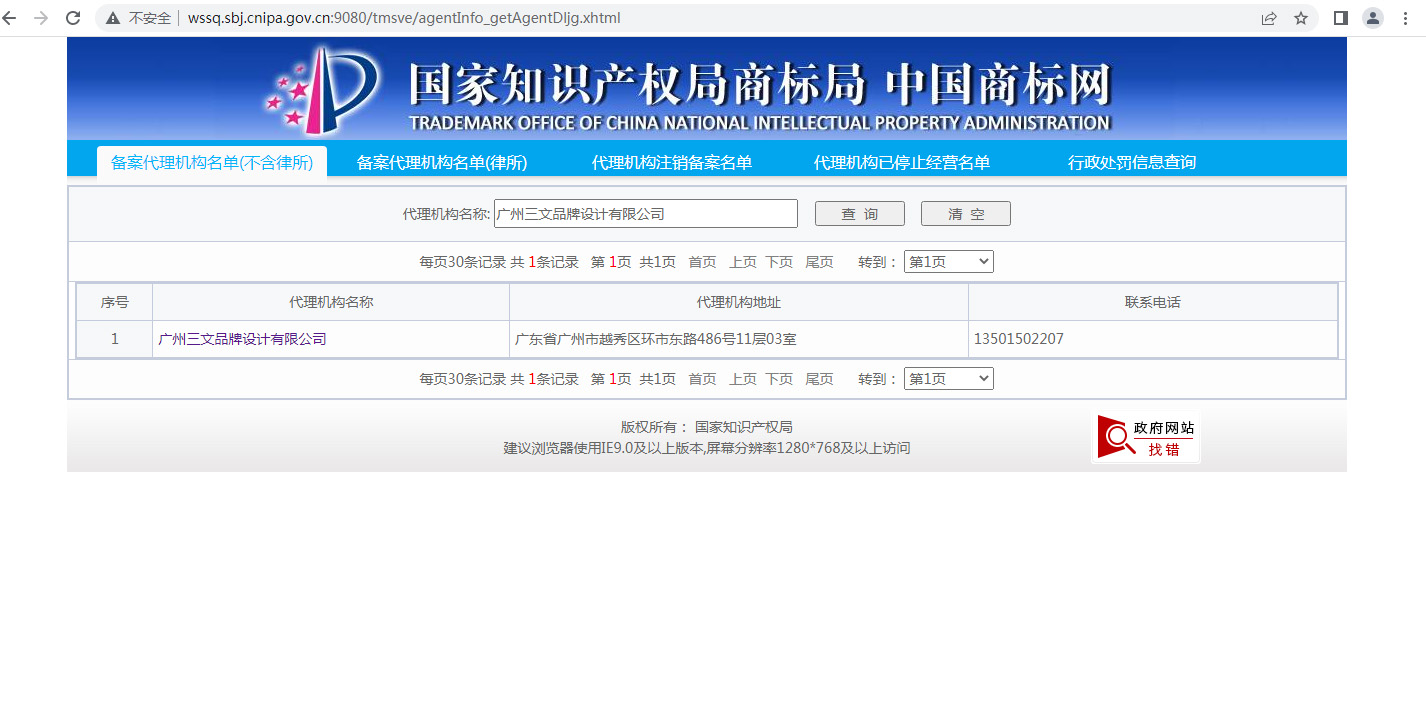Click the 代理机构名称 input field
Screen dimensions: 1426x721
coord(646,213)
